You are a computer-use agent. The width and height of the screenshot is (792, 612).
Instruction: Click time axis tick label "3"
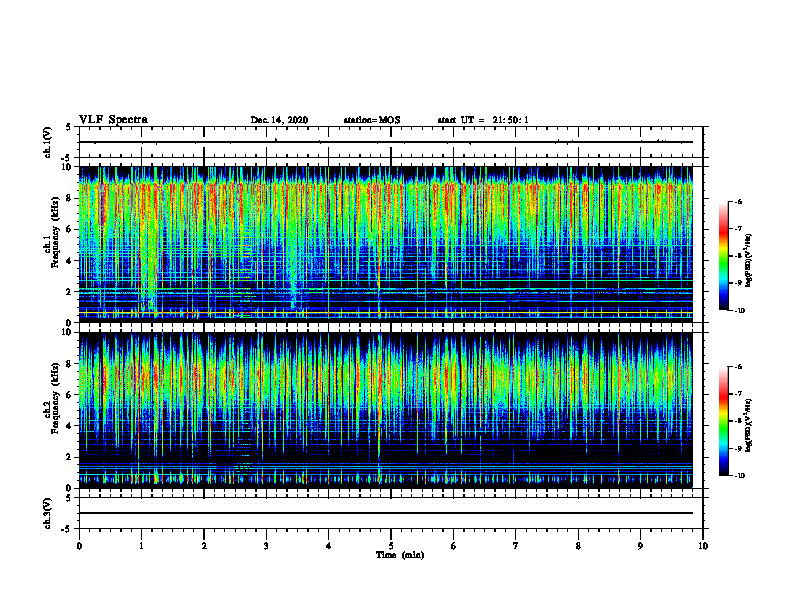click(266, 546)
